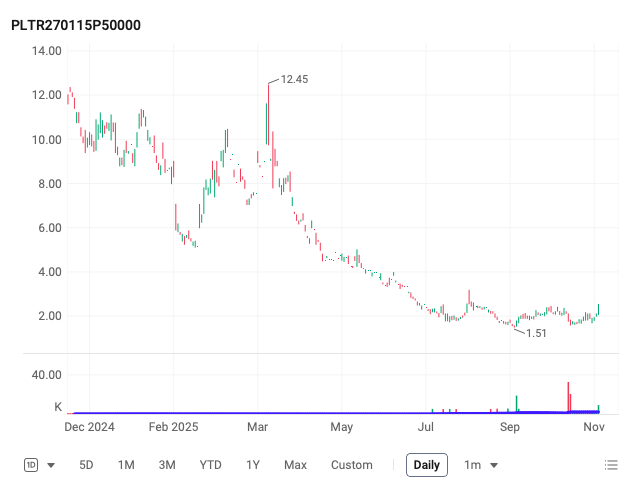The height and width of the screenshot is (491, 628).
Task: Click the PLTR270115P50000 ticker title
Action: pos(76,25)
